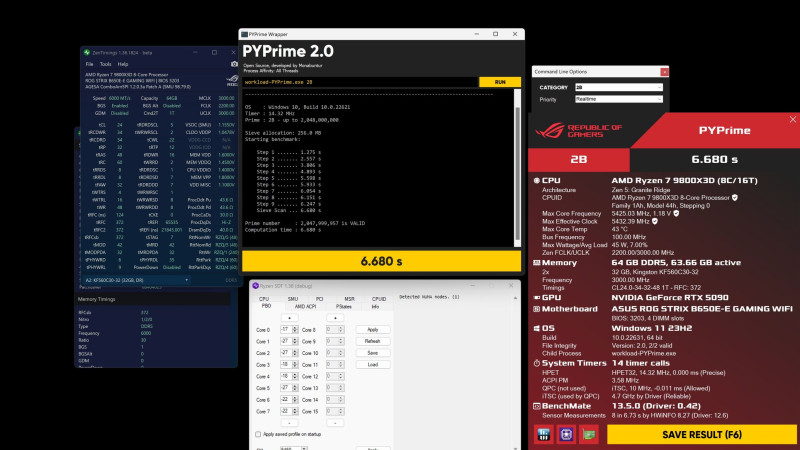Open the Help menu in ZenTimings
800x450 pixels.
coord(123,64)
